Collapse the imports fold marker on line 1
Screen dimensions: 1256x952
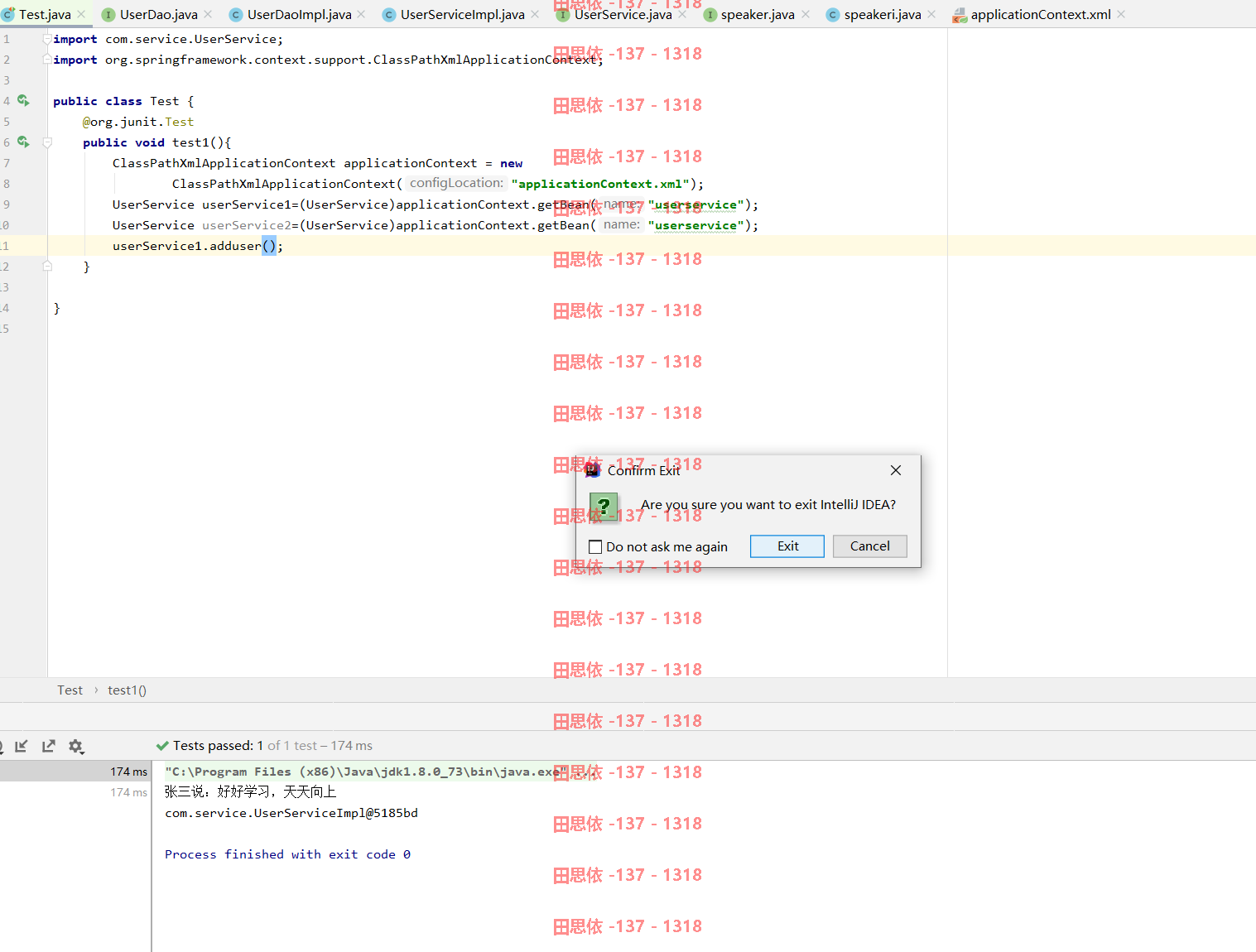[x=47, y=38]
